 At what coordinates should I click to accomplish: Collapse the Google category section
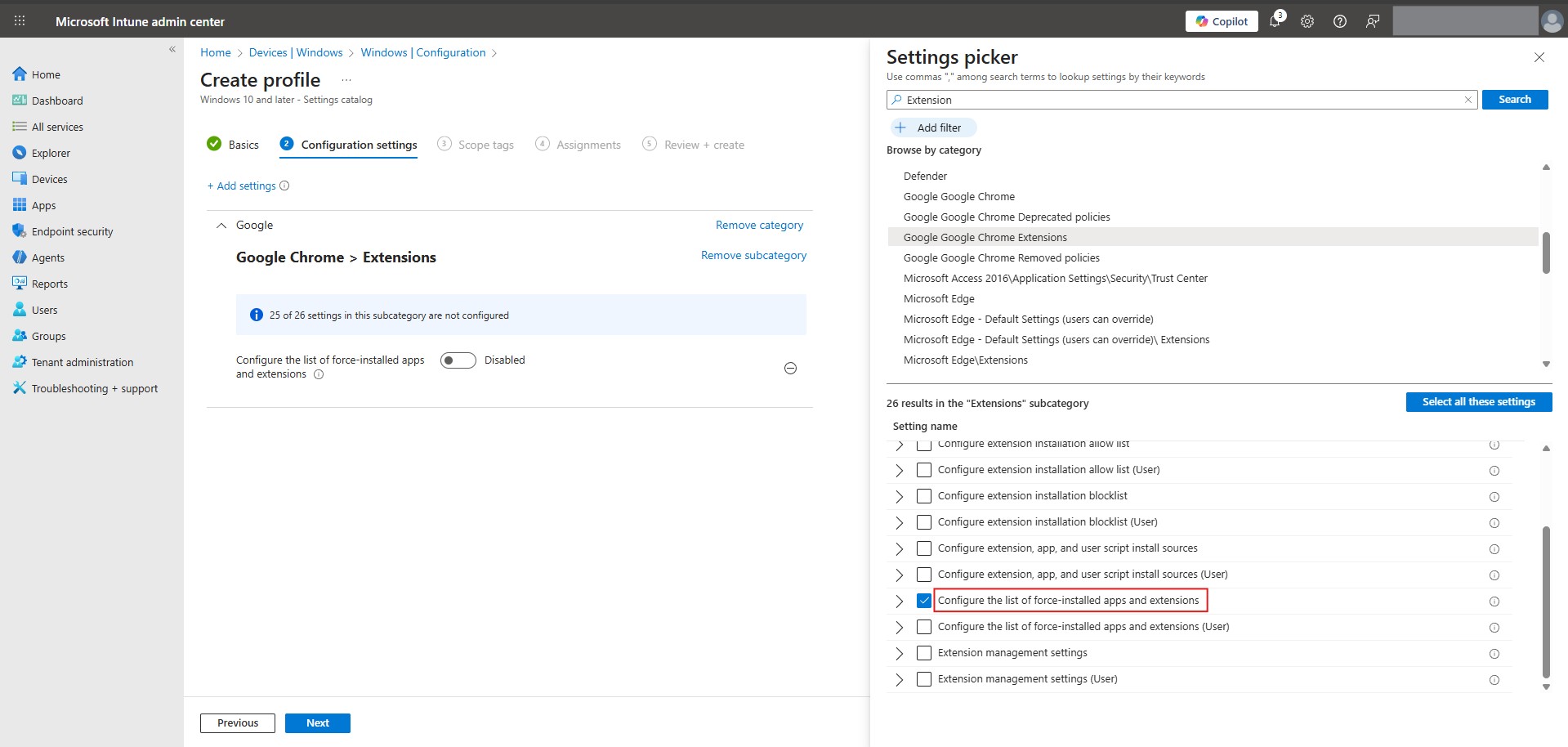[221, 225]
